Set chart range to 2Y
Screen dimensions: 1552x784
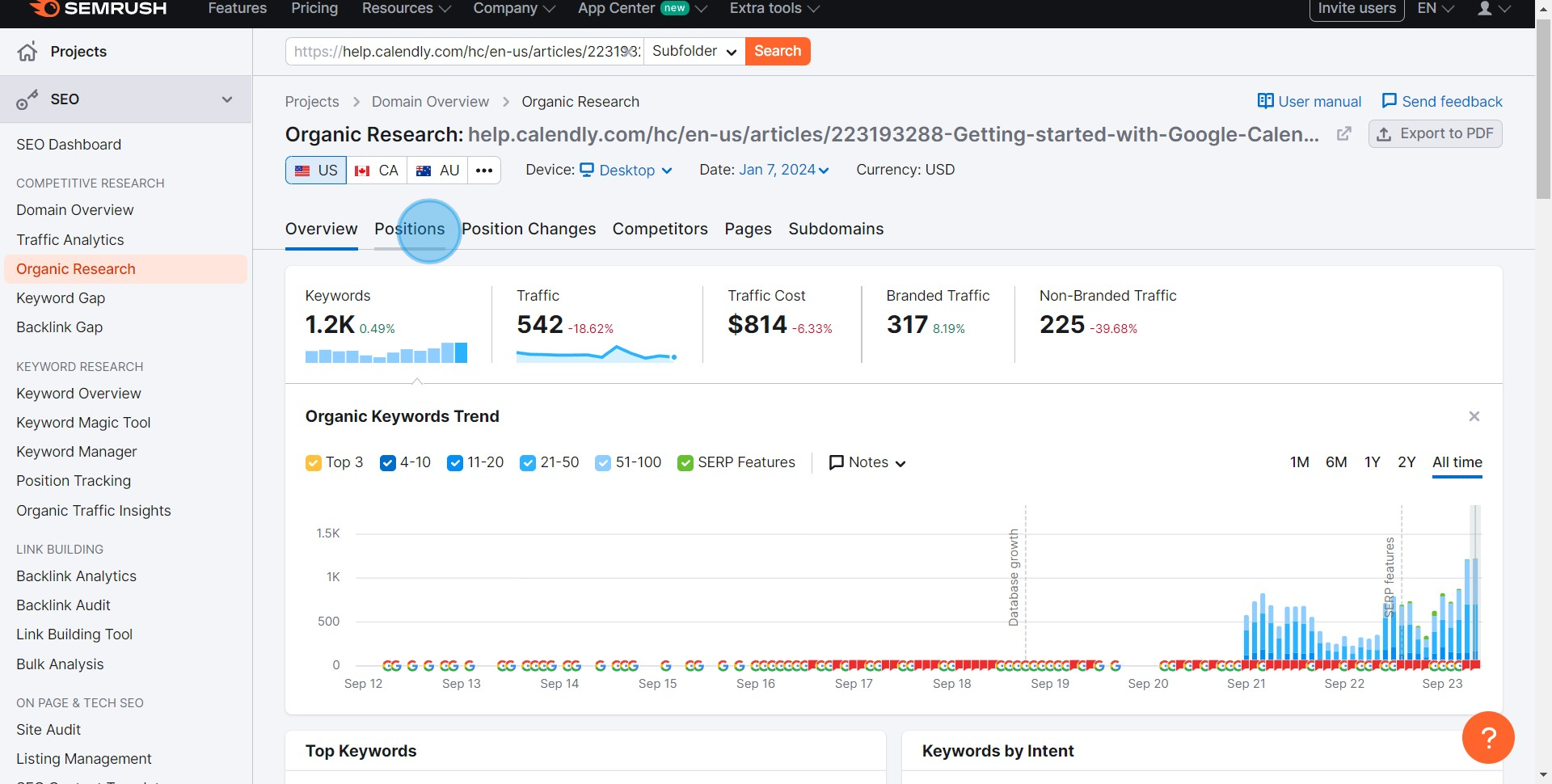(x=1406, y=462)
